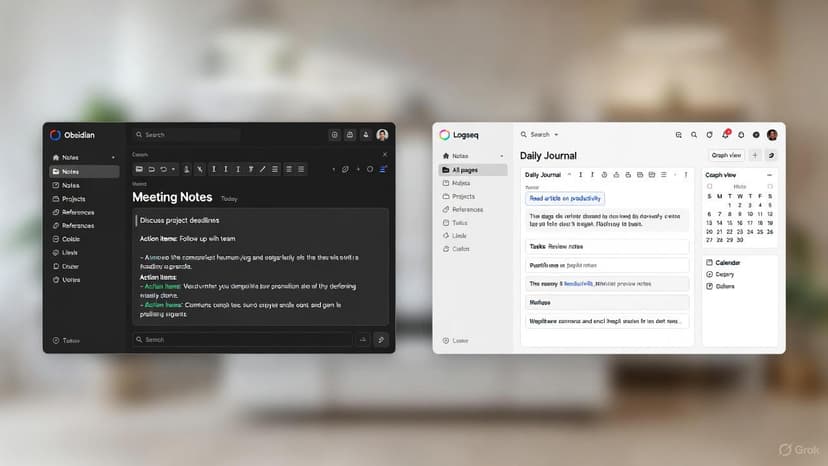Click the bell icon with the red badge in Logseq

tap(725, 134)
